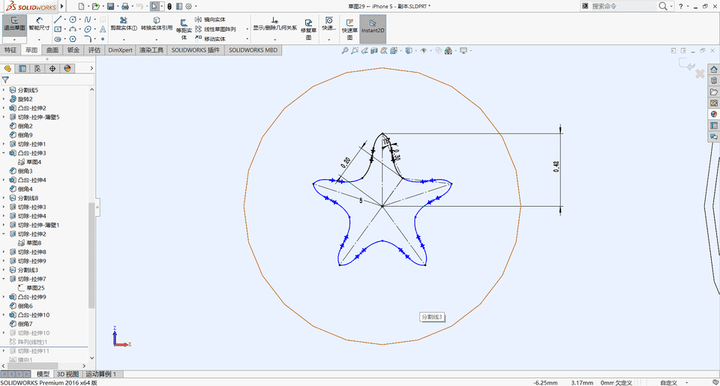Viewport: 720px width, 386px height.
Task: Switch to the 特征 Features tab
Action: pos(10,50)
